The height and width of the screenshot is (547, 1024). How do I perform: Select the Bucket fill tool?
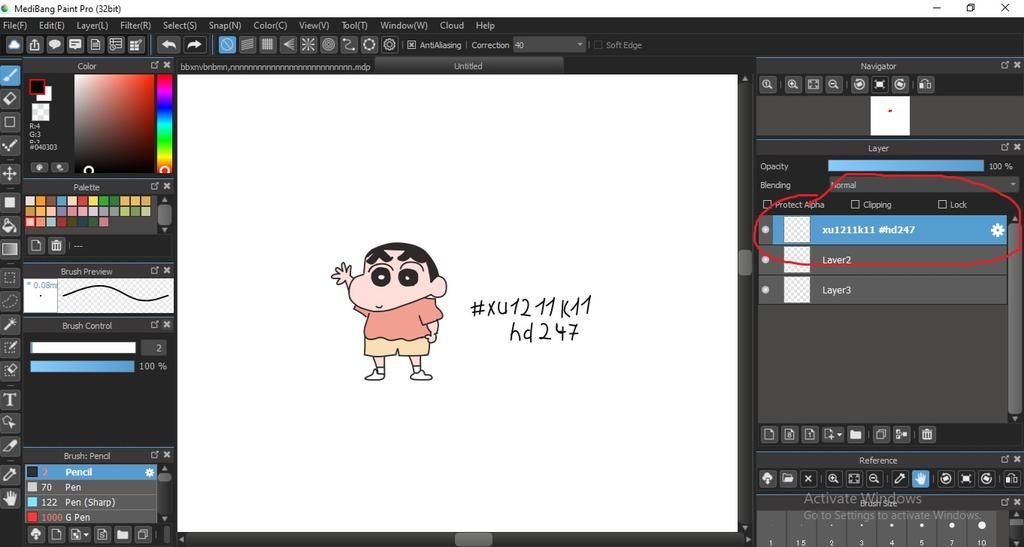(x=10, y=226)
